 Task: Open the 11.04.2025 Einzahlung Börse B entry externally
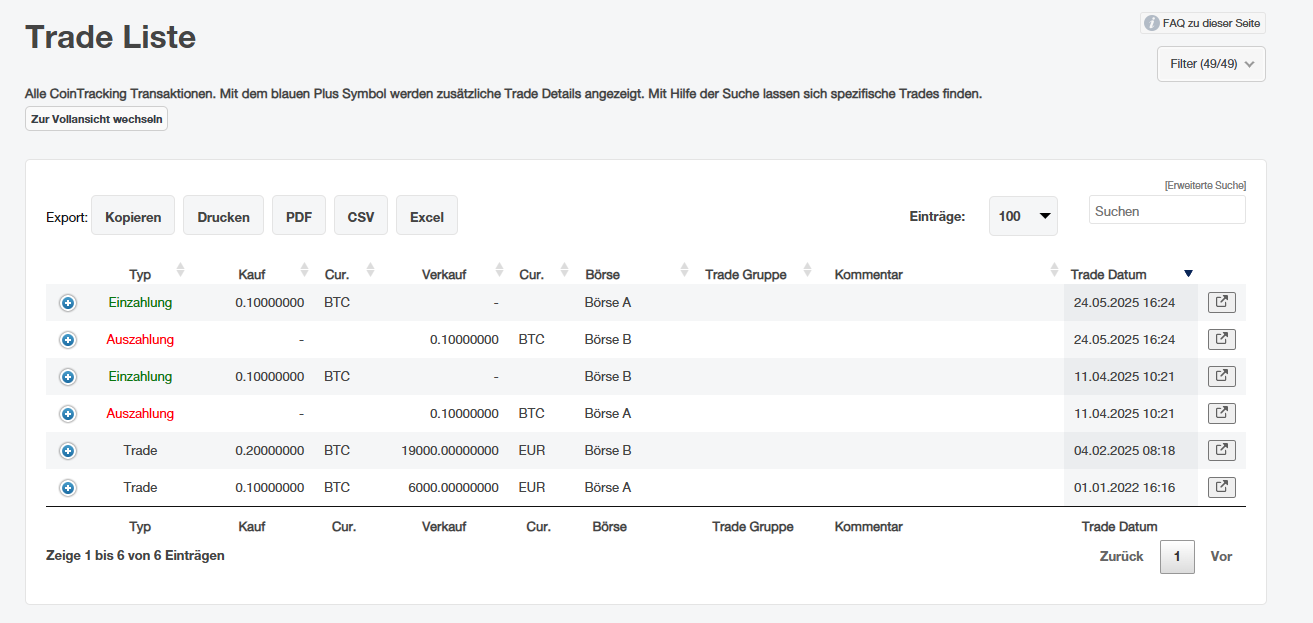1221,376
